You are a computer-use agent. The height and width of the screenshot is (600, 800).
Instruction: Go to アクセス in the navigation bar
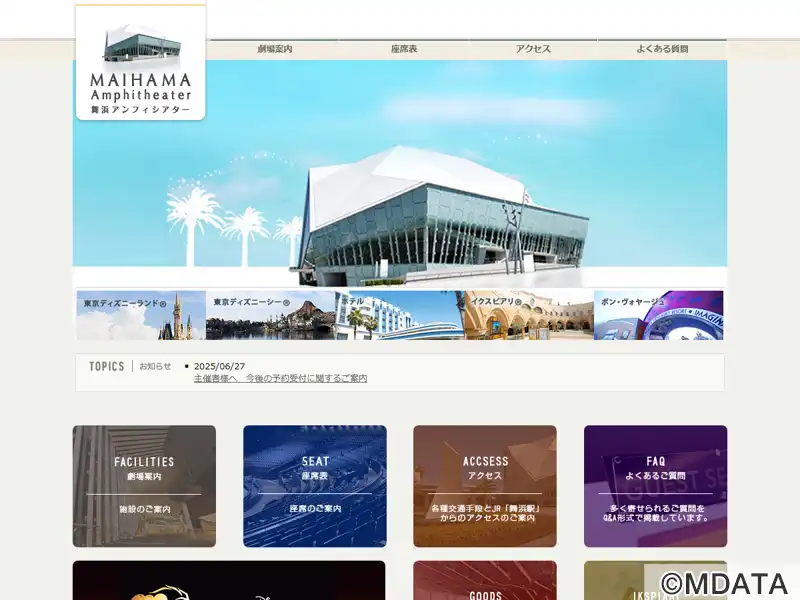pyautogui.click(x=533, y=49)
